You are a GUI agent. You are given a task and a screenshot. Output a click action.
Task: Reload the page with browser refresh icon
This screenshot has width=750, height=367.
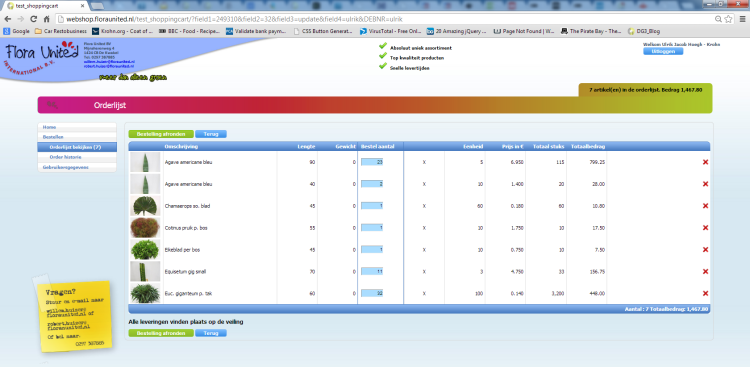pyautogui.click(x=33, y=19)
